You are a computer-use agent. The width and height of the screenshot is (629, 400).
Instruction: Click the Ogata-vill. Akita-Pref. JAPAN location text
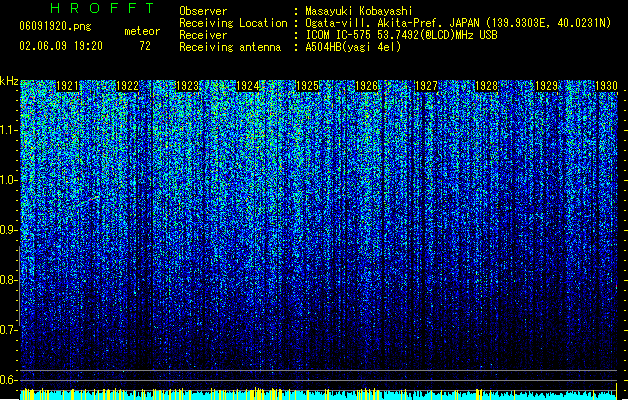458,23
